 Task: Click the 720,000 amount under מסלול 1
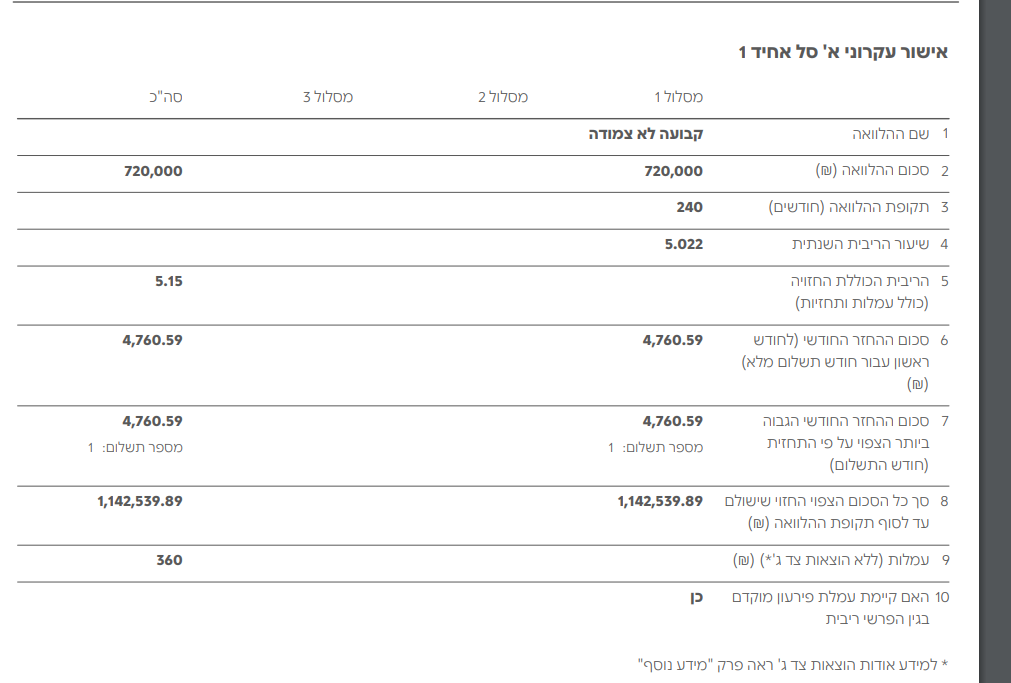pos(674,171)
